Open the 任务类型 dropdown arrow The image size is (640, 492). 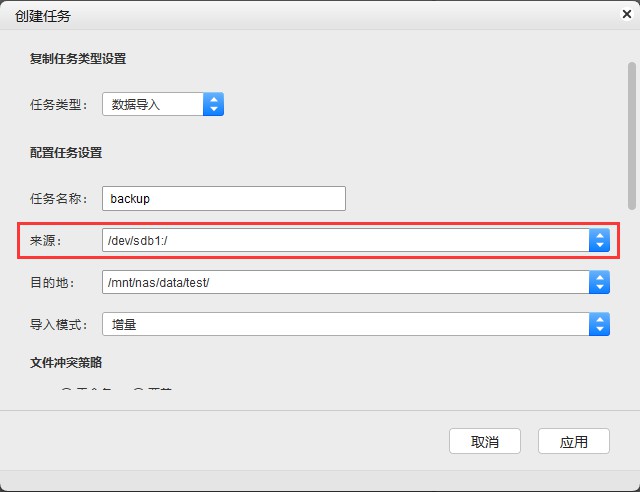point(213,104)
